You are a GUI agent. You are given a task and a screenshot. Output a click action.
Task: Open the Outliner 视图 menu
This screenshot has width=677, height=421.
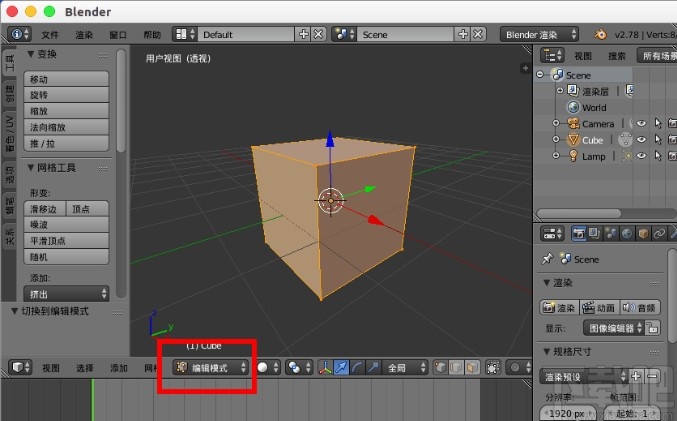pyautogui.click(x=582, y=56)
